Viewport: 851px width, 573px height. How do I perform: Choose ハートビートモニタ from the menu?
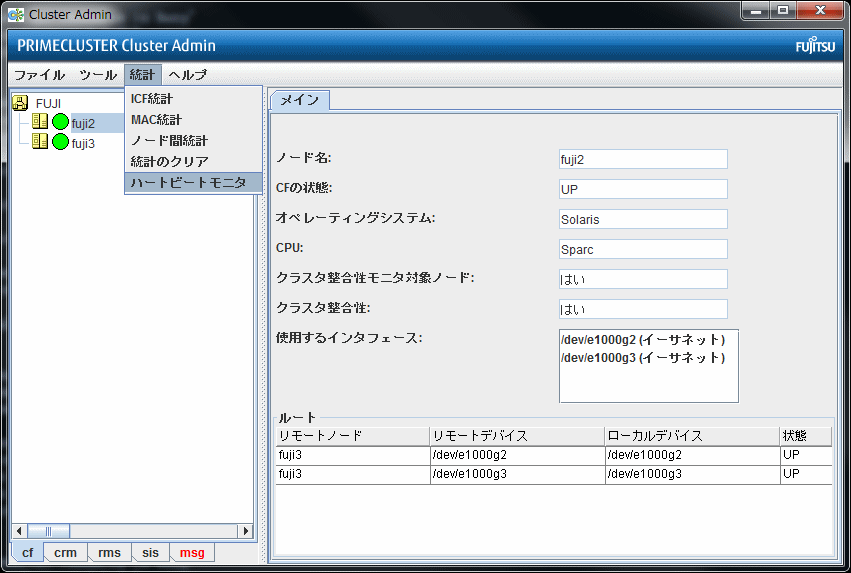click(x=193, y=182)
